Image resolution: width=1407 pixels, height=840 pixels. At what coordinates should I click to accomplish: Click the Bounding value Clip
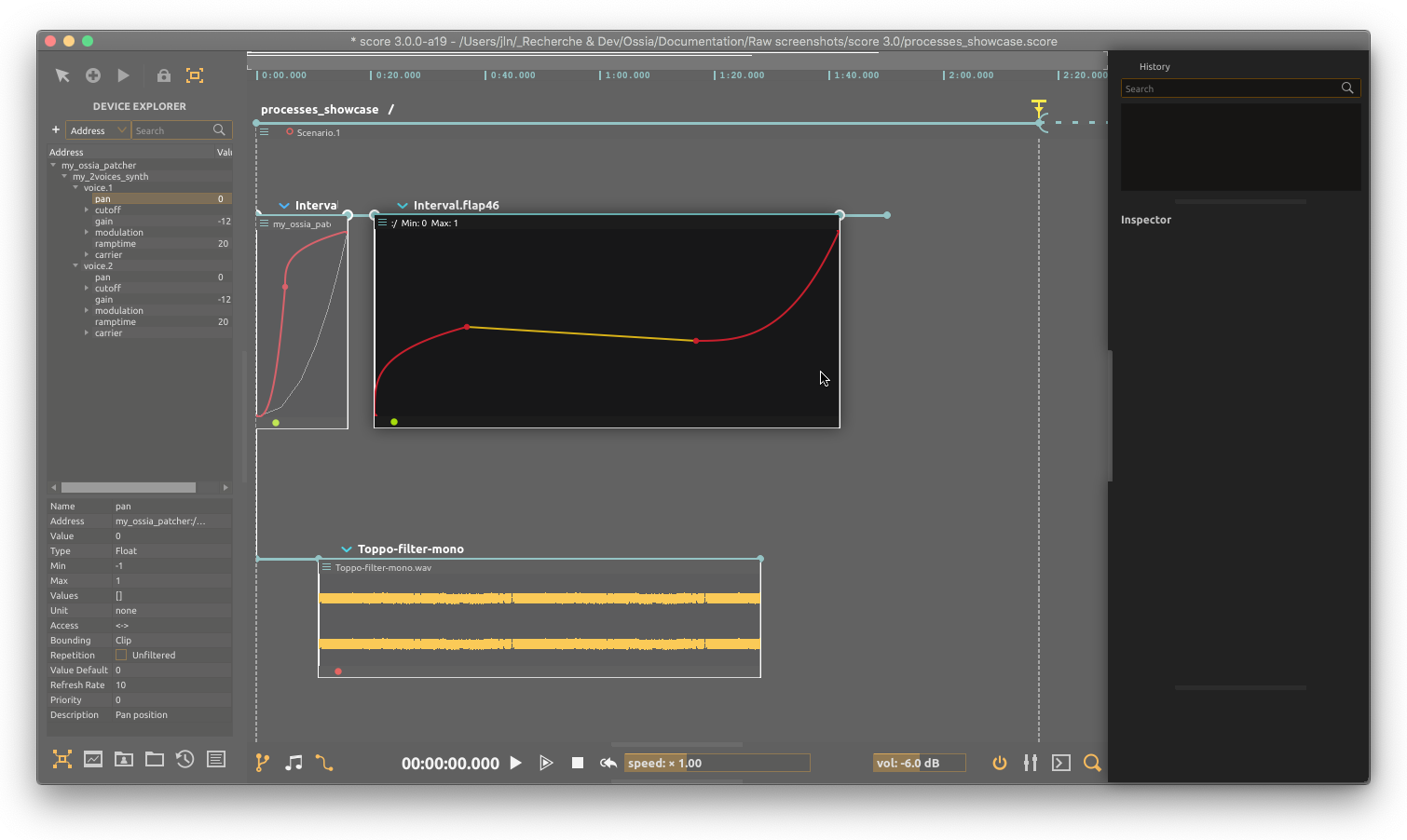pos(123,640)
